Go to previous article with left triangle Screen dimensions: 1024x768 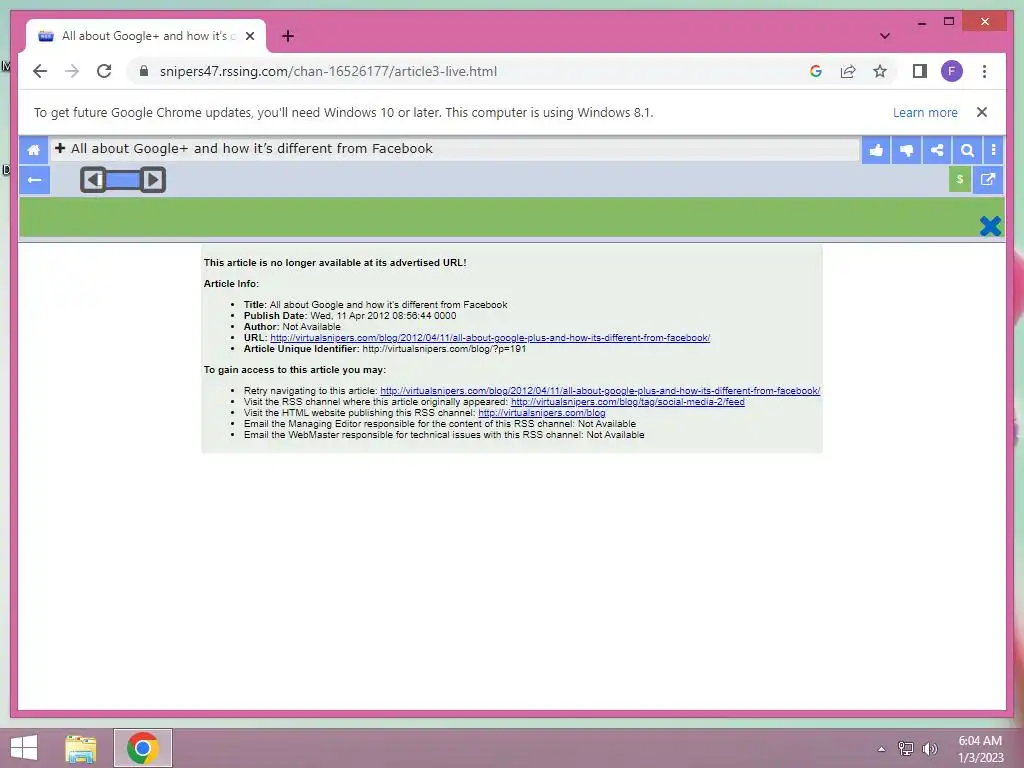pyautogui.click(x=94, y=180)
